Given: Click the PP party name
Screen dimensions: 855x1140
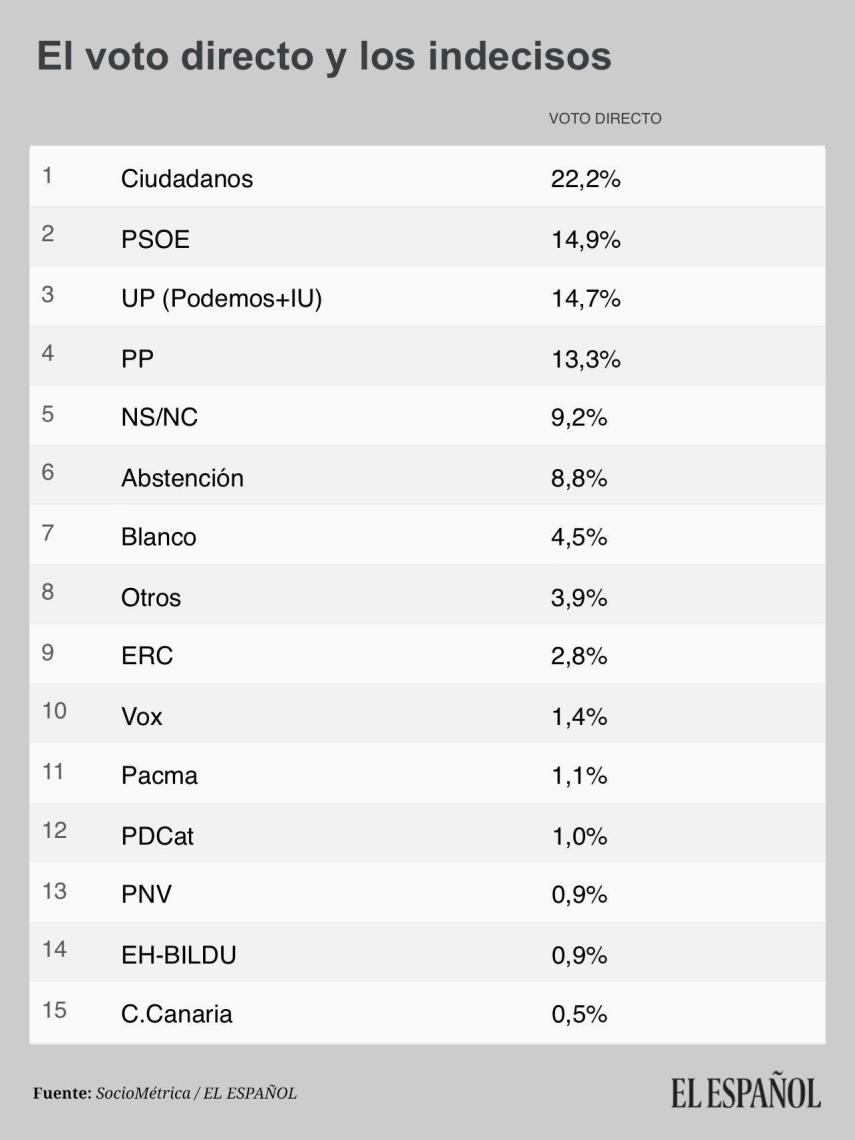Looking at the screenshot, I should click(138, 359).
